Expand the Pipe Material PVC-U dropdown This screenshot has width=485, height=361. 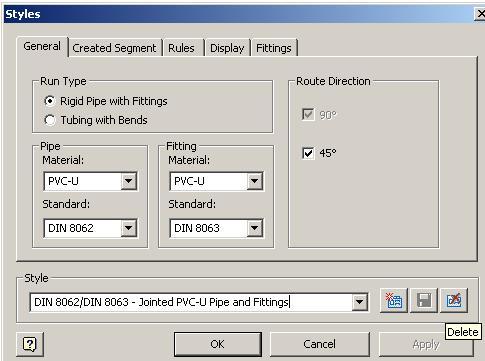(x=129, y=181)
